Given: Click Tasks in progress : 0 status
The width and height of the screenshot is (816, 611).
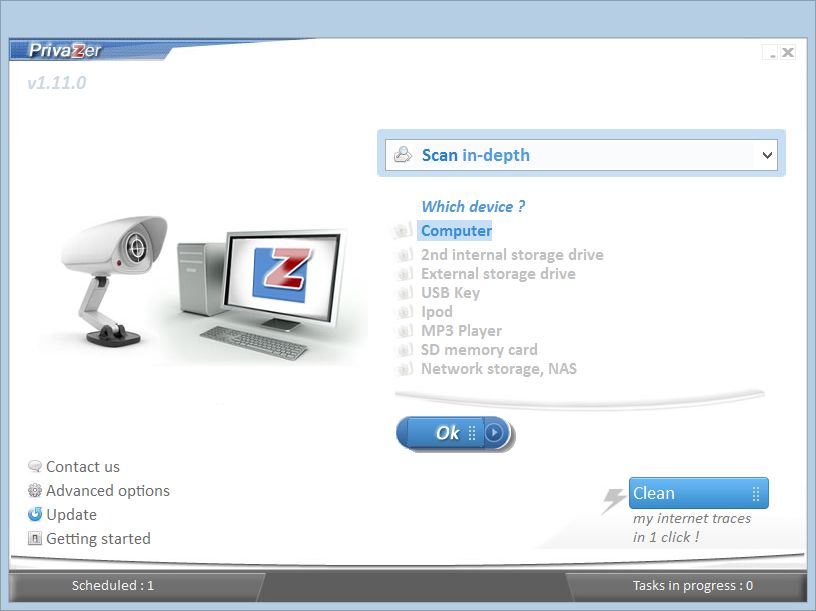Looking at the screenshot, I should (x=693, y=585).
